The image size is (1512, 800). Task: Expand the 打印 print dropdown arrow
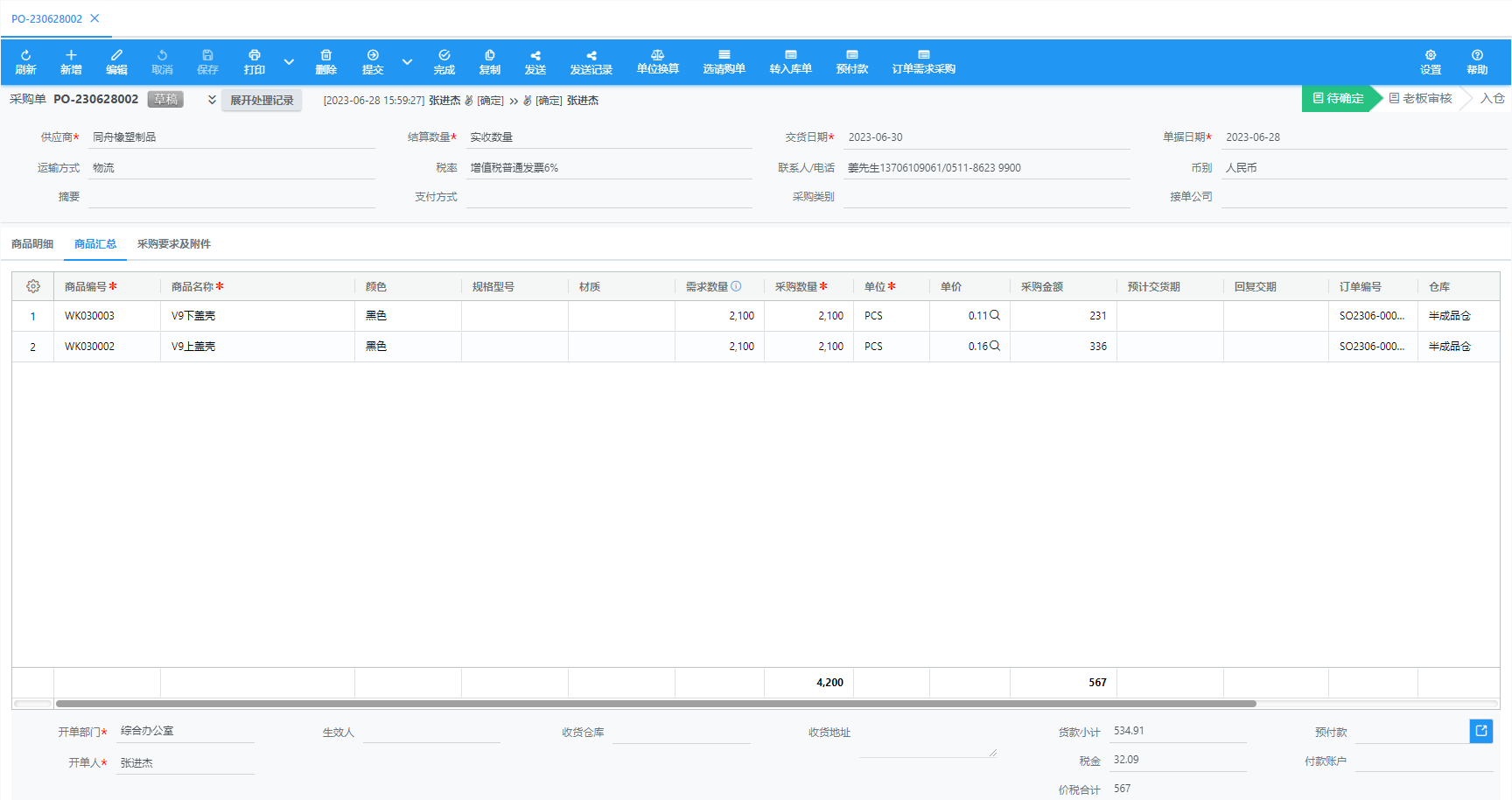[289, 61]
